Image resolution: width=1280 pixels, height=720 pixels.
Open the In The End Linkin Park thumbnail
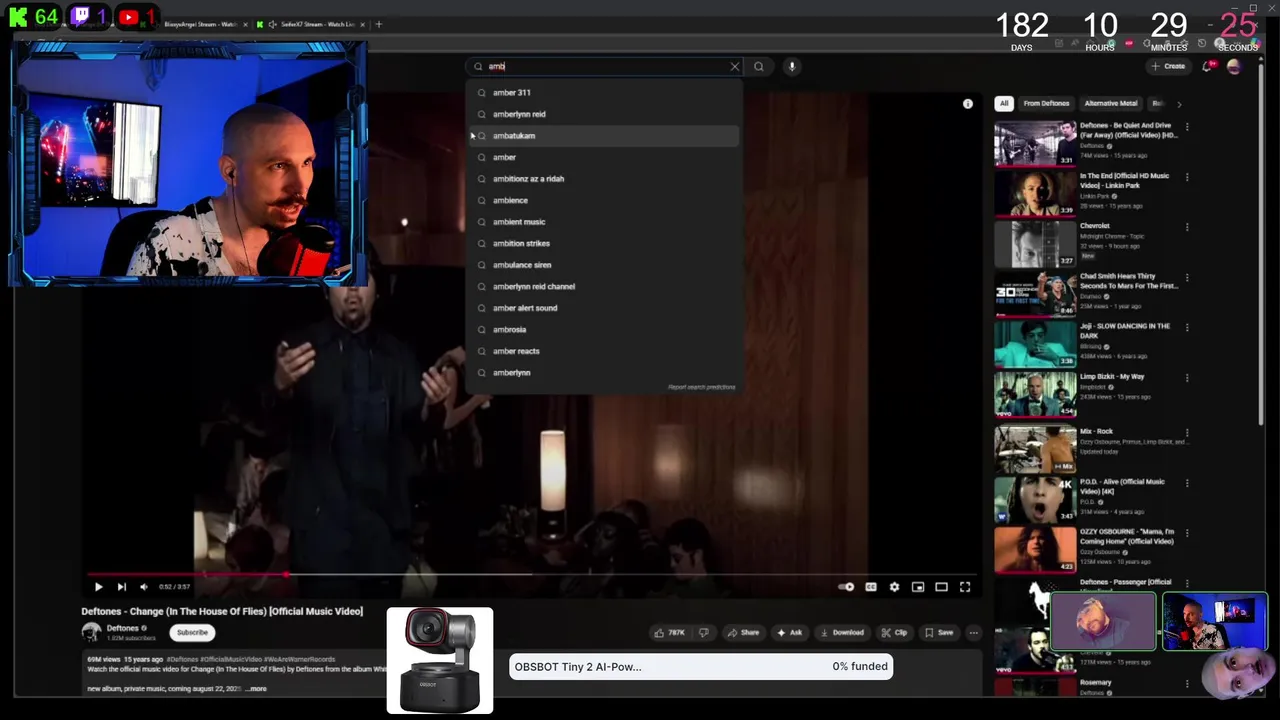click(x=1035, y=194)
